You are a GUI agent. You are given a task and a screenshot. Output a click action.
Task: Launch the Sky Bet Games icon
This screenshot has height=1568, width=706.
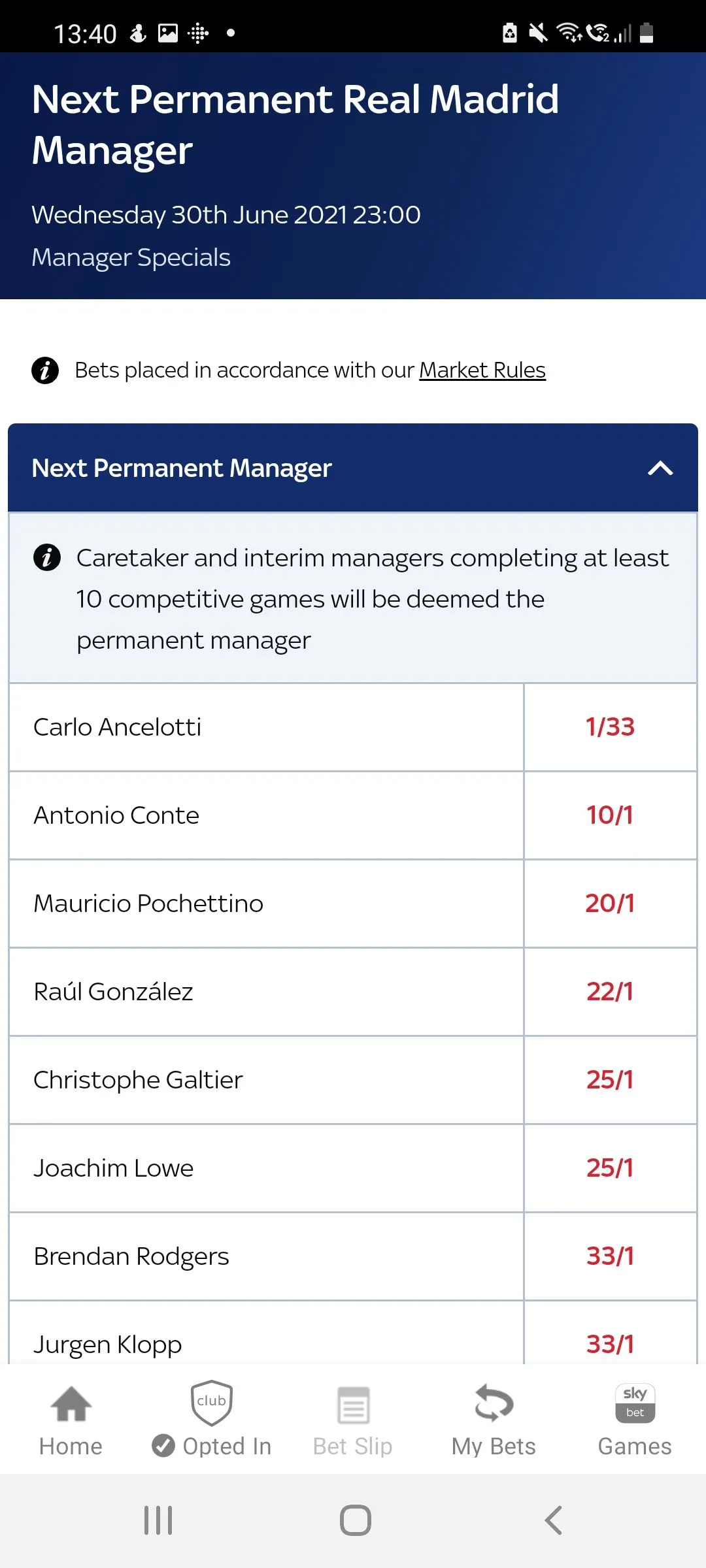point(635,1403)
